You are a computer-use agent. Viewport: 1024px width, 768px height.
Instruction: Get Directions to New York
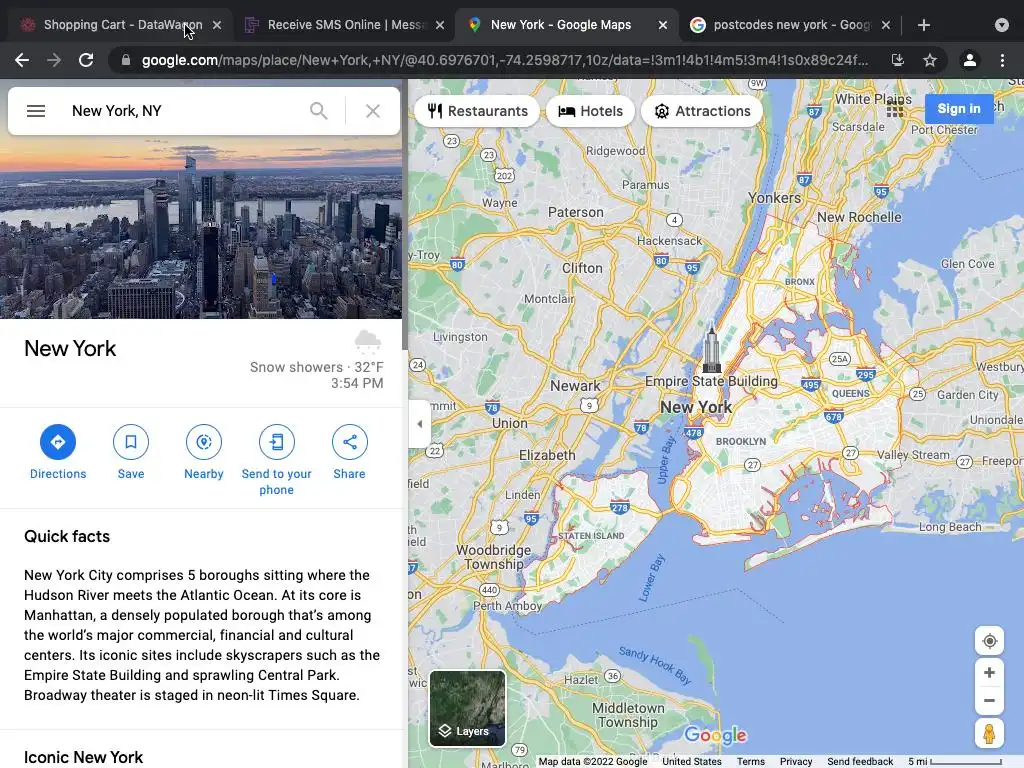tap(57, 453)
